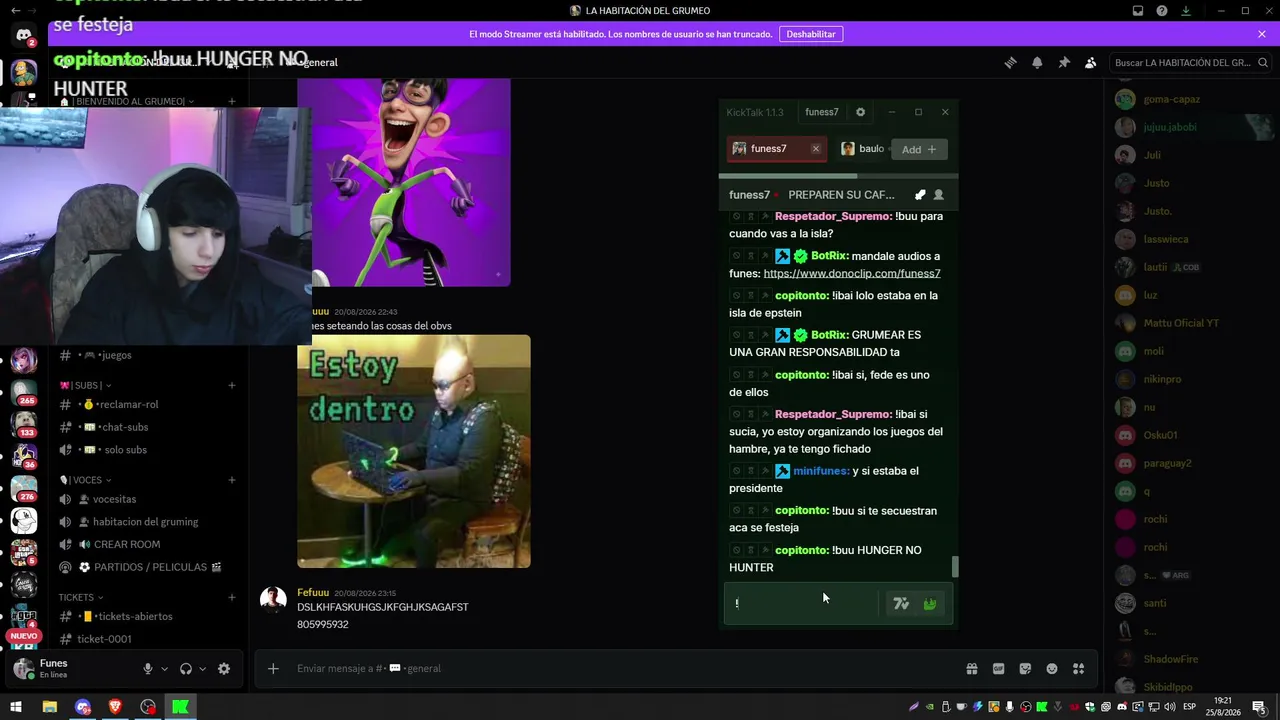Open Discord help question mark icon
The image size is (1280, 720).
(x=1162, y=11)
